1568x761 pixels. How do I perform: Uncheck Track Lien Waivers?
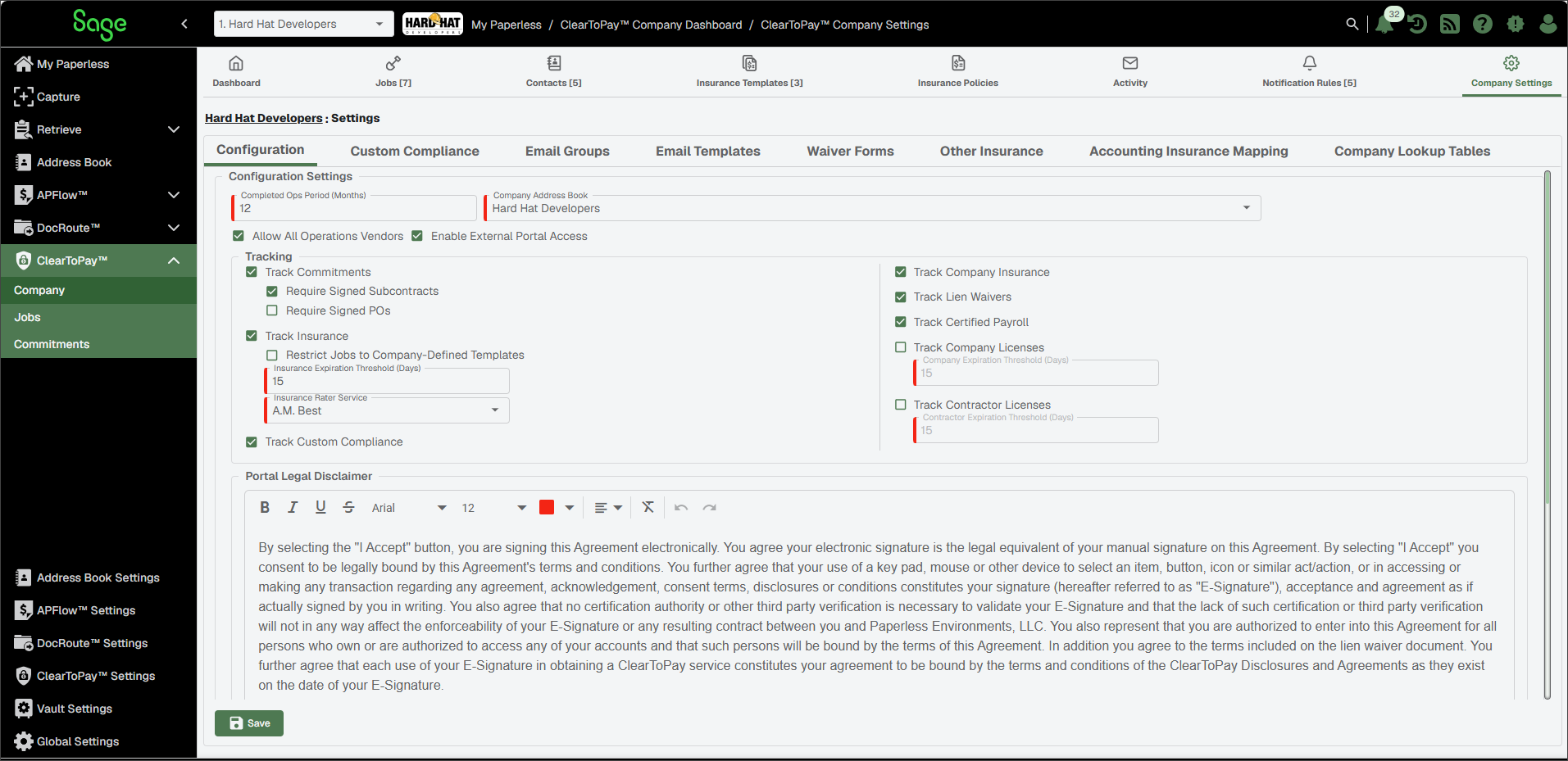coord(901,297)
